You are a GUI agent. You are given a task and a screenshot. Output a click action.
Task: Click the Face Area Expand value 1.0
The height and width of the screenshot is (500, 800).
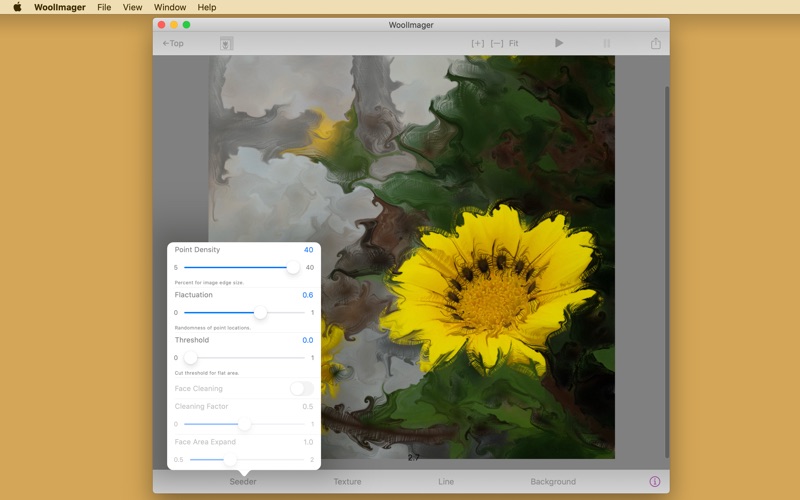[x=308, y=442]
